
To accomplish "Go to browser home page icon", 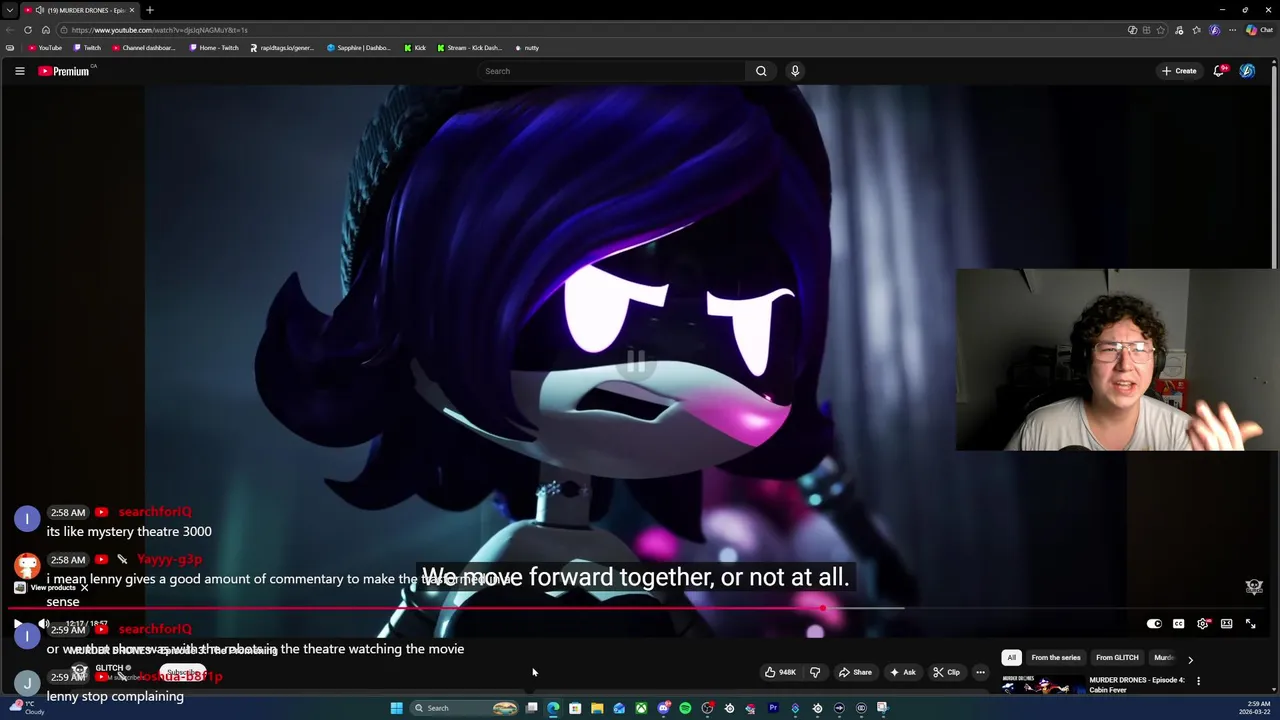I will coord(46,30).
